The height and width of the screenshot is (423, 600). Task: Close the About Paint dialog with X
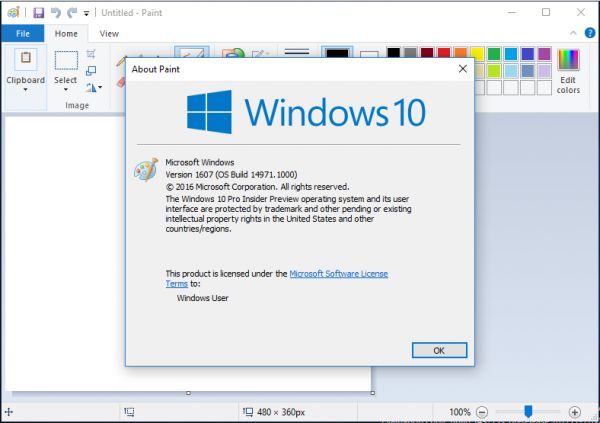(x=463, y=69)
